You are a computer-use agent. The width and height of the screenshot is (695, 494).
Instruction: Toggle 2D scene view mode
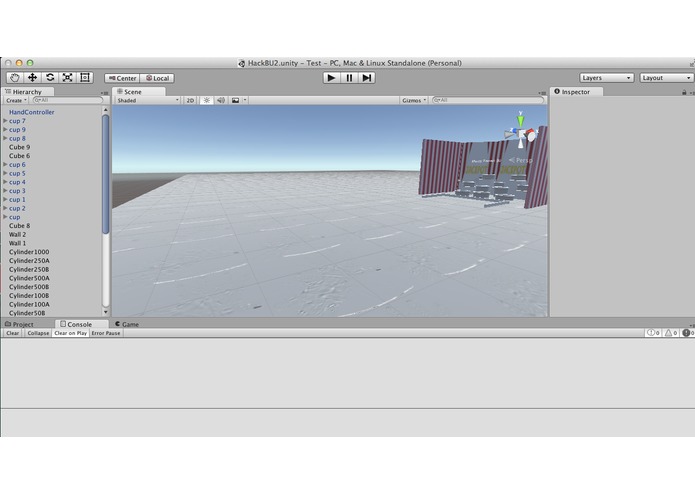(x=190, y=101)
